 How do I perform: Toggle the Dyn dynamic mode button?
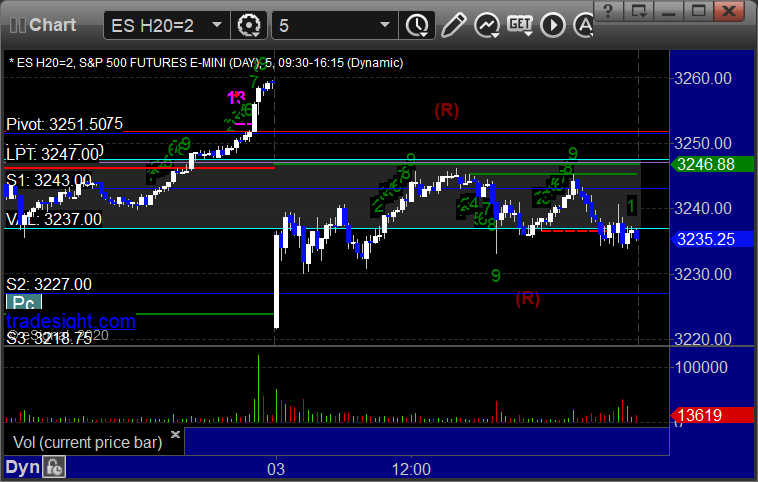[x=23, y=467]
